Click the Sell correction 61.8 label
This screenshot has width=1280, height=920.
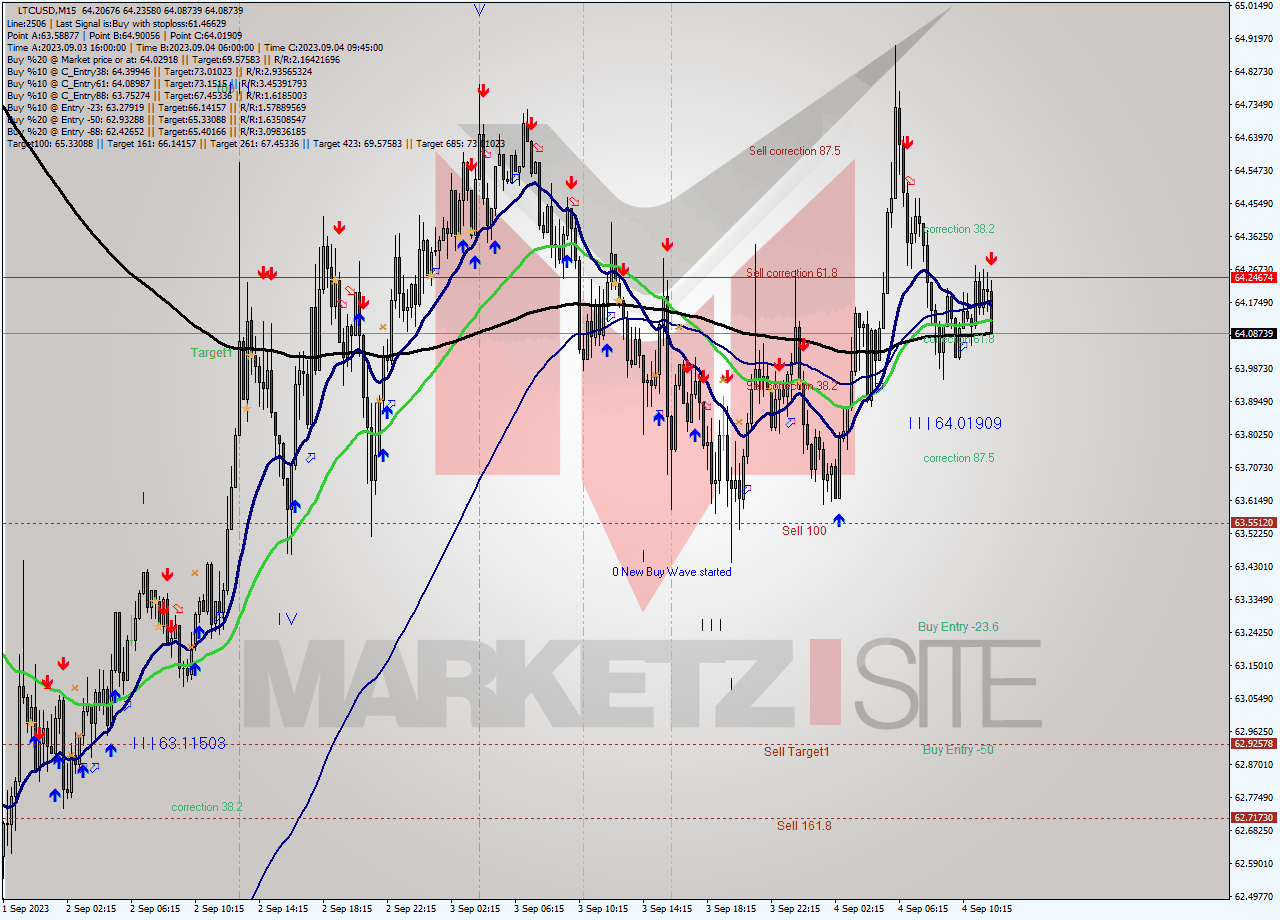pos(792,273)
